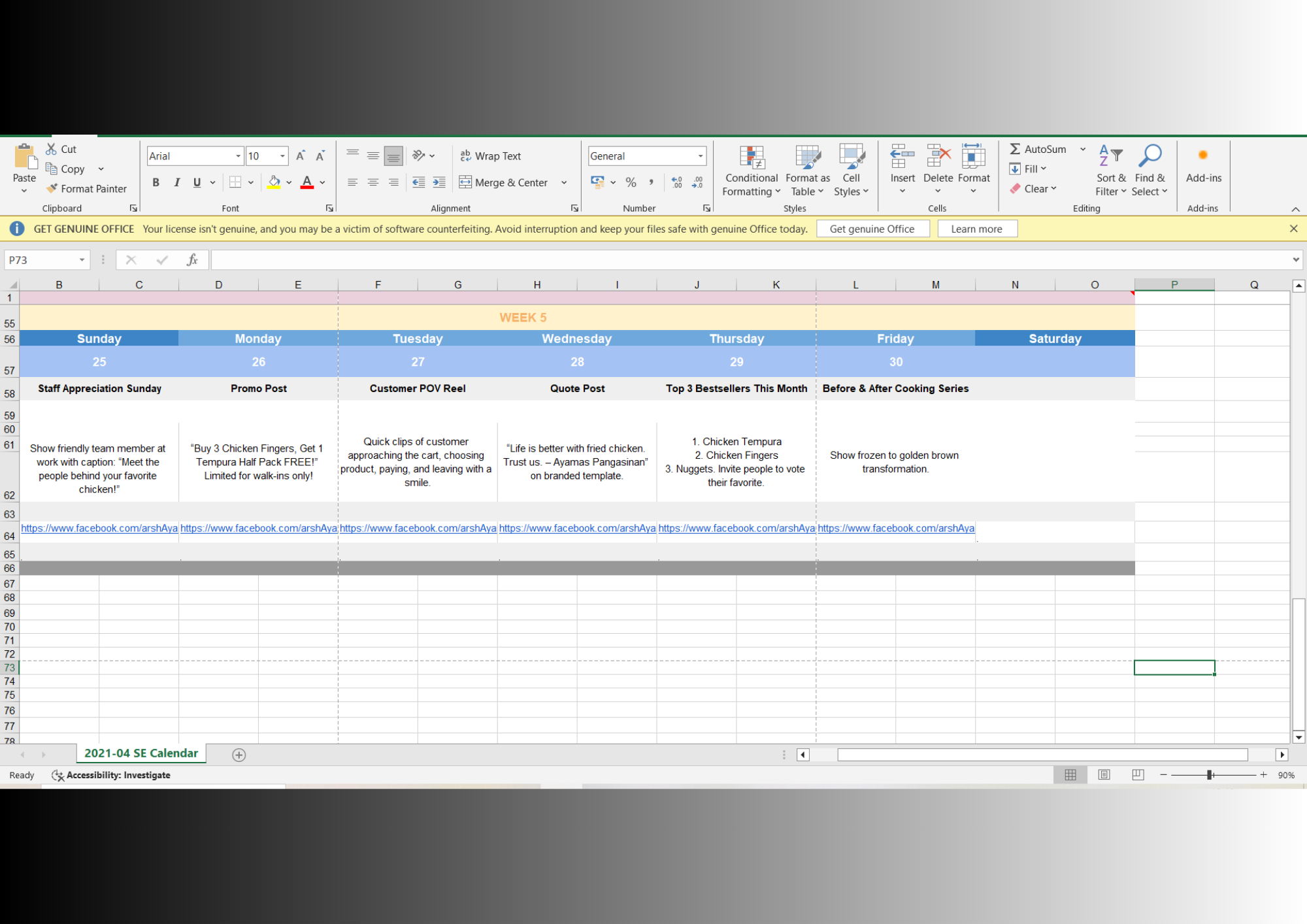Viewport: 1307px width, 924px height.
Task: Click Delete cells icon
Action: click(938, 157)
